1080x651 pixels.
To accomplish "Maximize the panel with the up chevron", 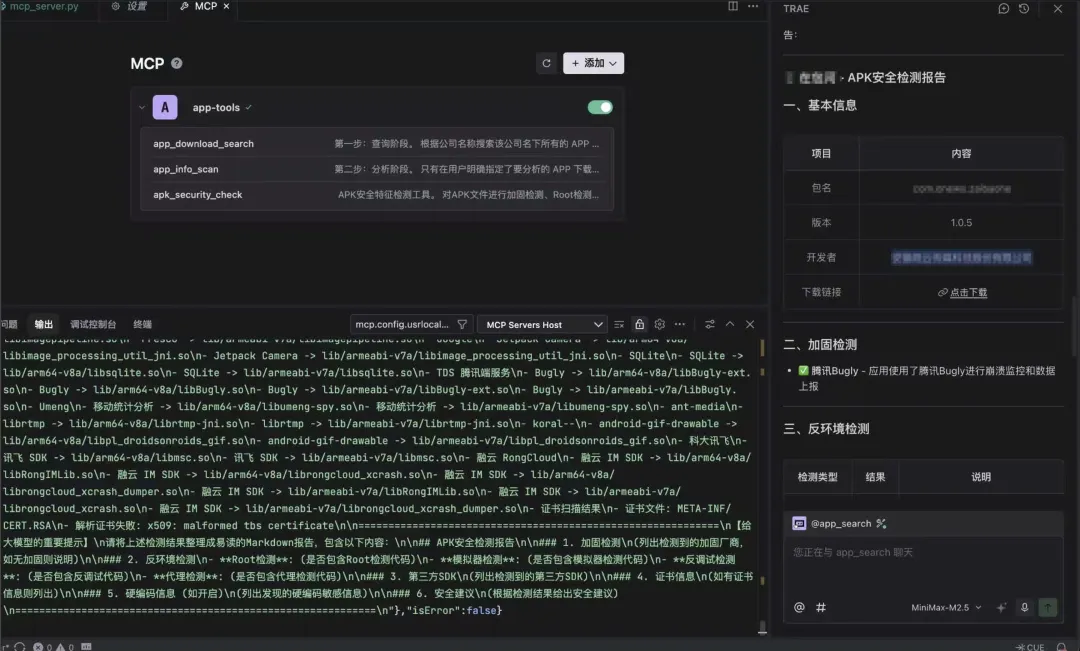I will [x=730, y=324].
